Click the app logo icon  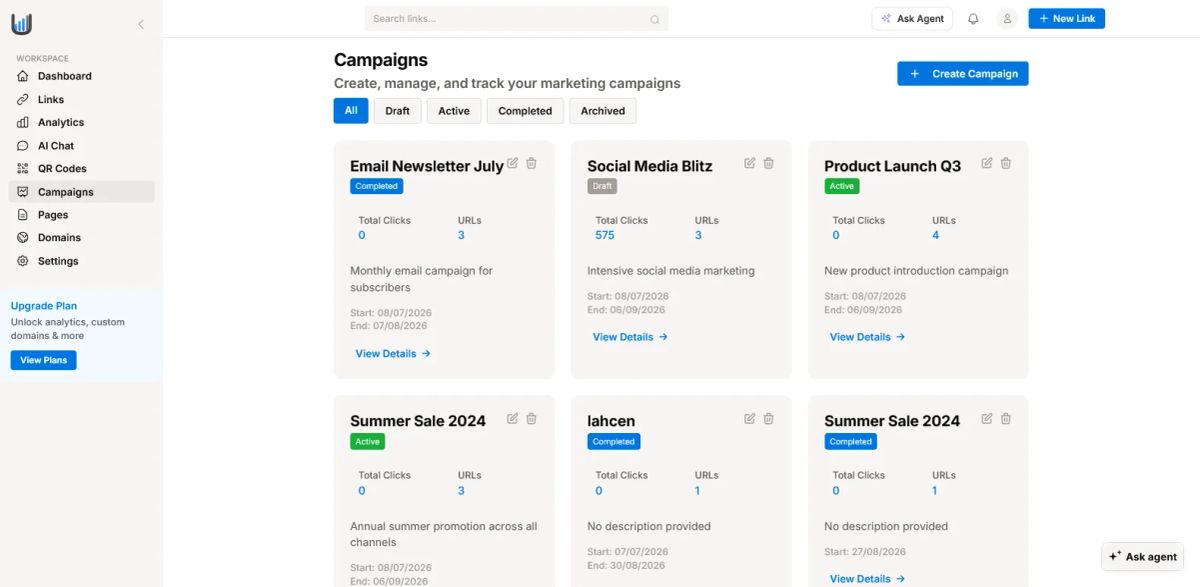[22, 24]
